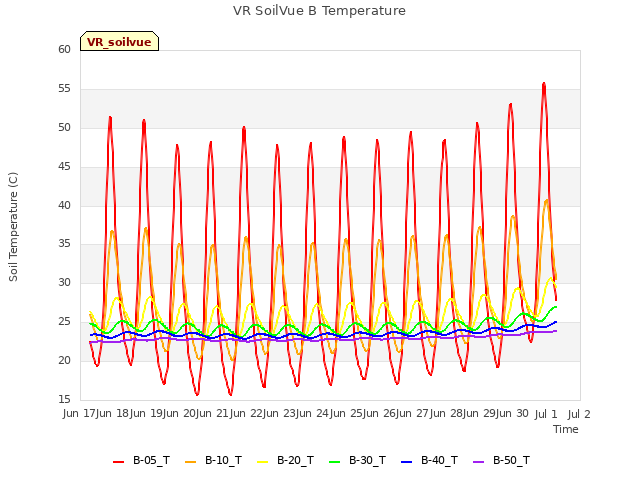Click the 25 y-axis tick label
The width and height of the screenshot is (640, 480).
[x=64, y=322]
